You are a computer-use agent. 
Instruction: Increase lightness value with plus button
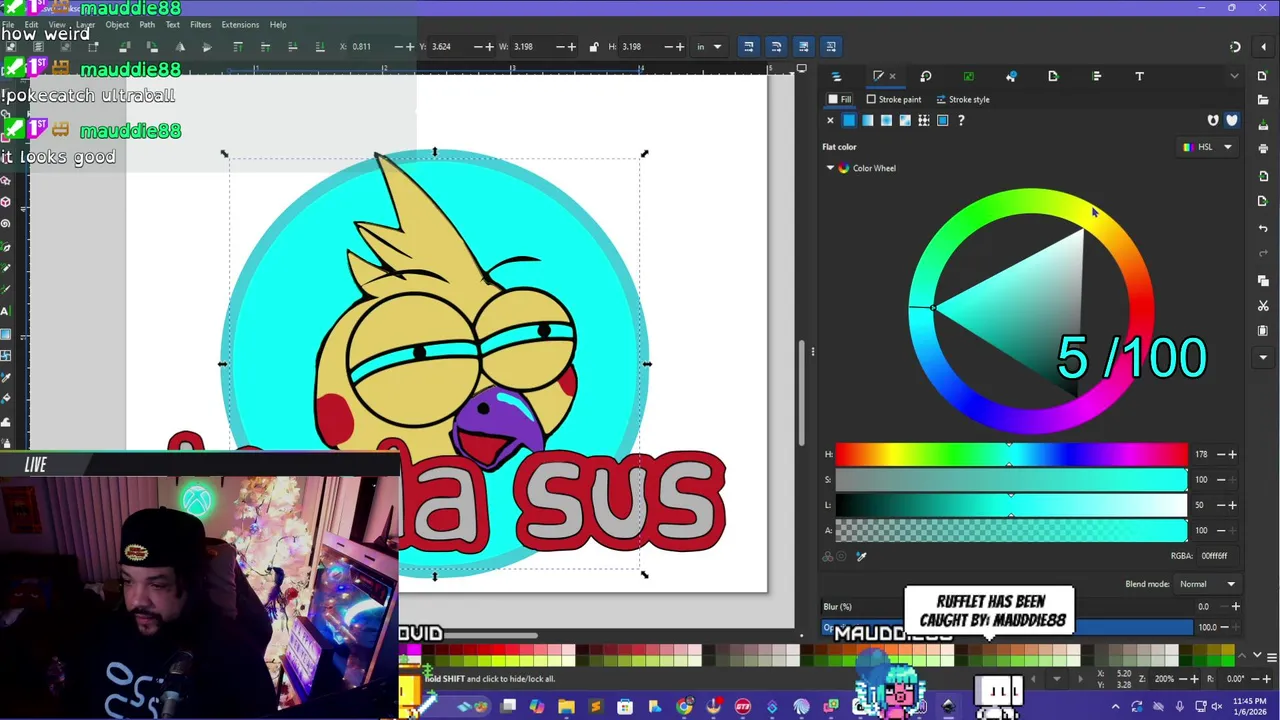[x=1232, y=505]
